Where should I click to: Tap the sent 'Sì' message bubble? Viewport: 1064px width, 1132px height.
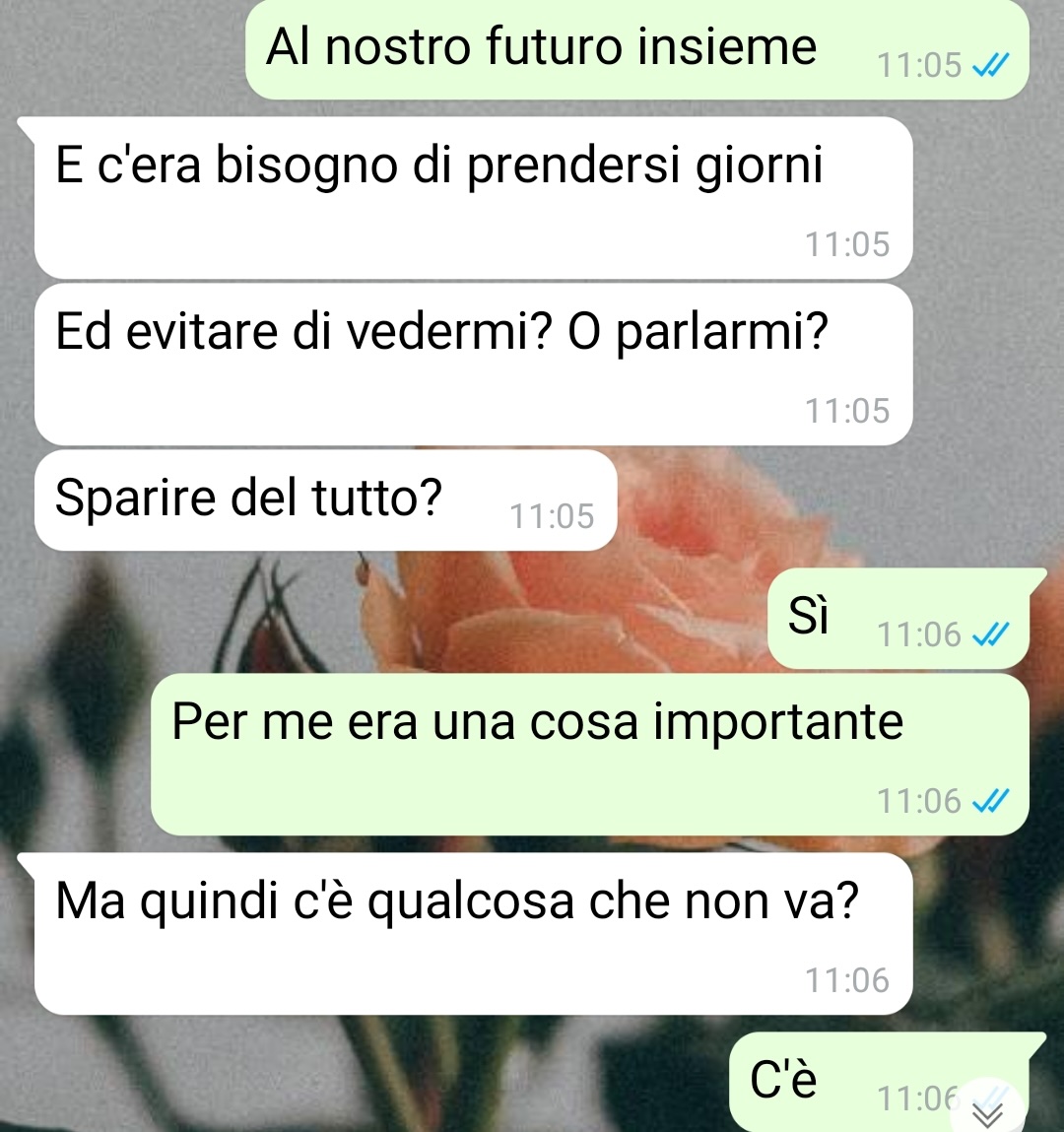[898, 618]
